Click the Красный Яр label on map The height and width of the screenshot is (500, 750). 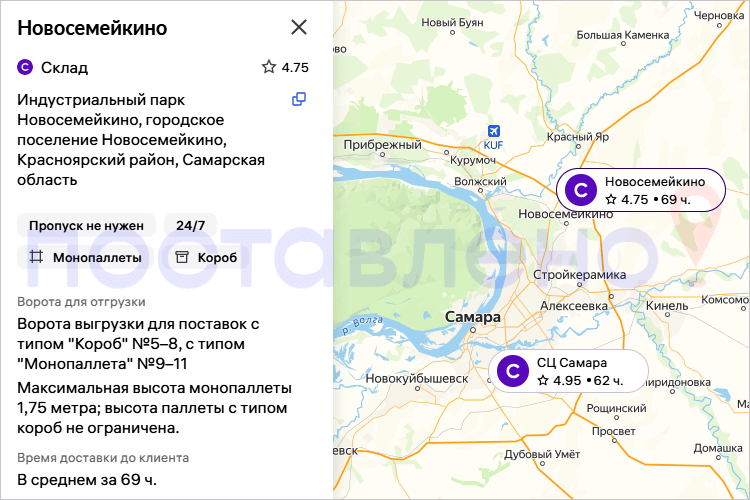click(578, 137)
